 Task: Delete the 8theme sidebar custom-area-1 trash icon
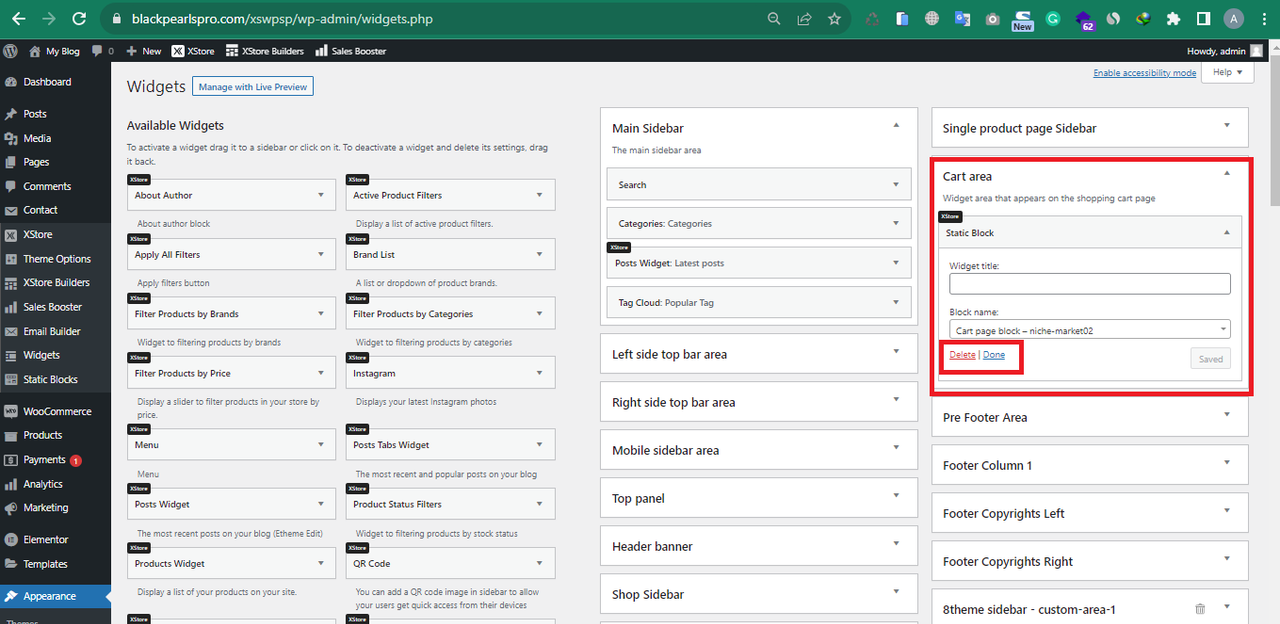pos(1200,609)
